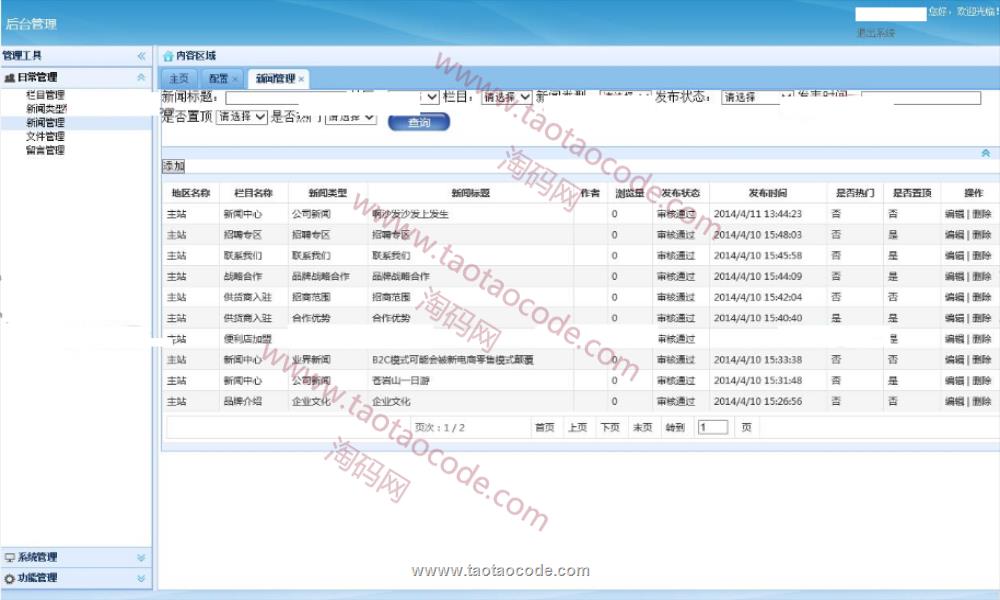Image resolution: width=1000 pixels, height=600 pixels.
Task: Switch to the 主页 tab
Action: click(x=178, y=79)
